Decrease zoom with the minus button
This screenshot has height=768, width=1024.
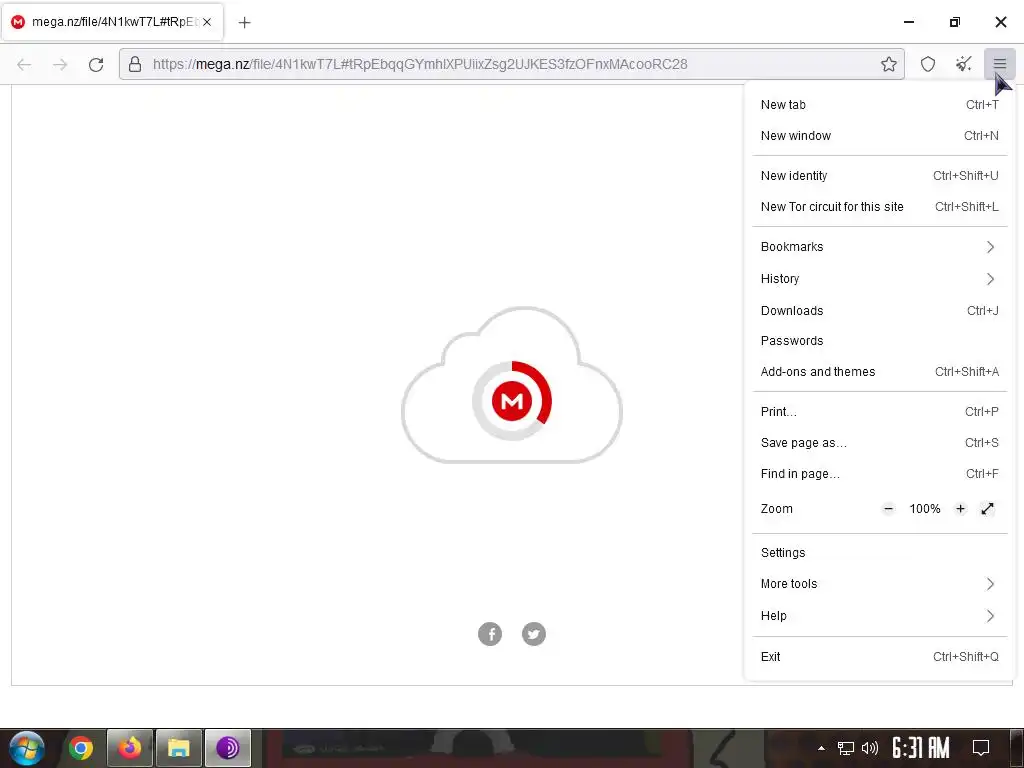[888, 509]
